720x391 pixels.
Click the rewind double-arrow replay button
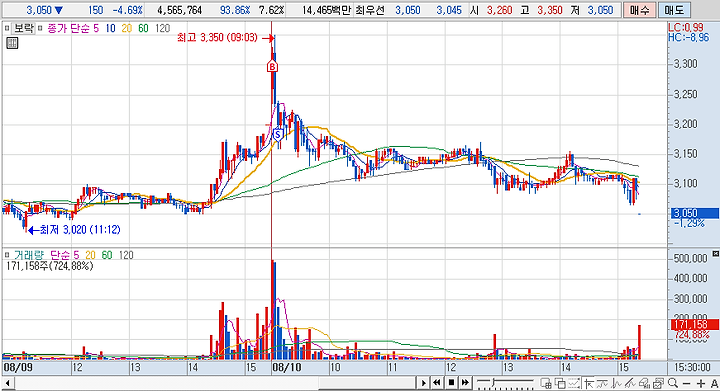coord(437,383)
